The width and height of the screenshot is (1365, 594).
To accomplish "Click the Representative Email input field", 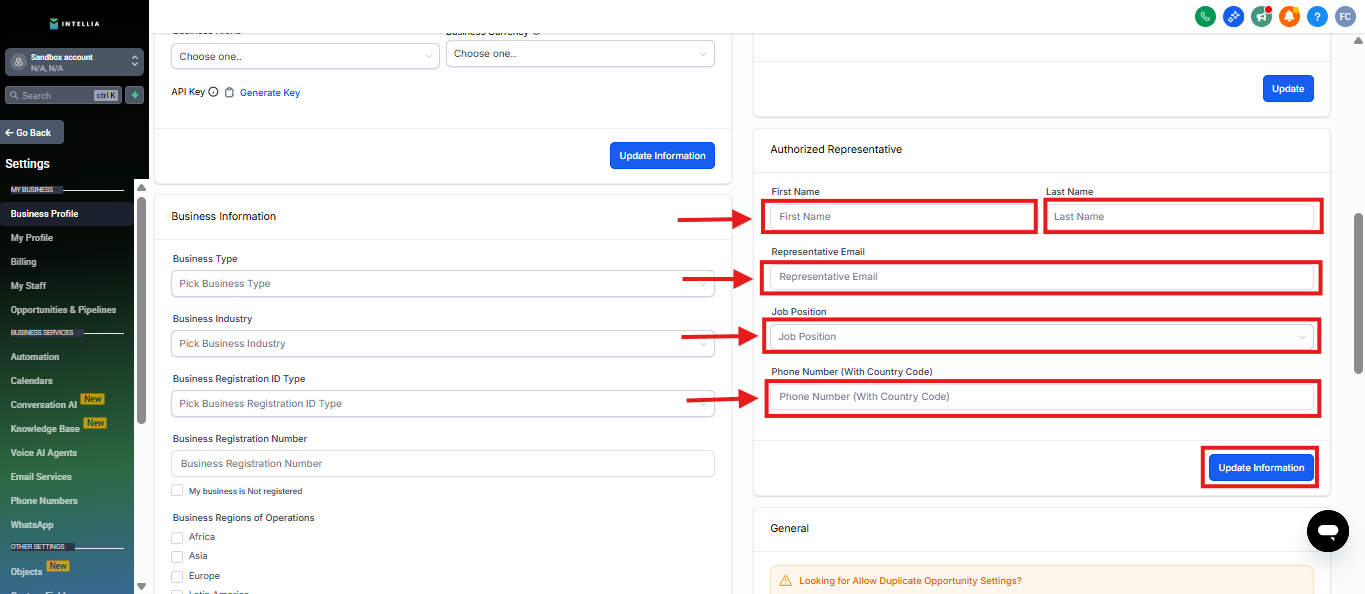I will (x=1041, y=277).
